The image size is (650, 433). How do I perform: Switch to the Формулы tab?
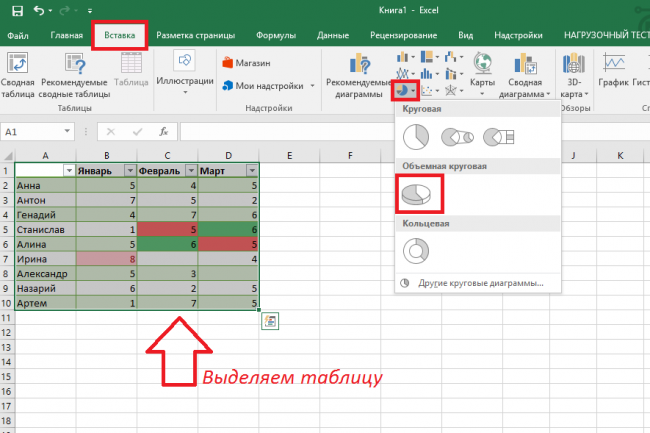pyautogui.click(x=276, y=35)
